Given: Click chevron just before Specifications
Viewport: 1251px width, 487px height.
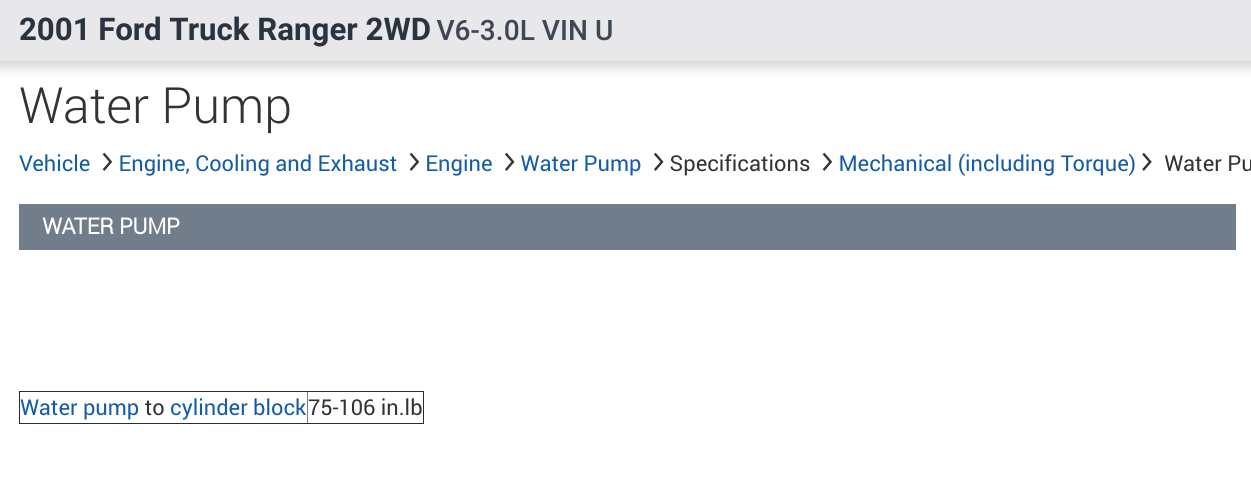Looking at the screenshot, I should click(658, 163).
